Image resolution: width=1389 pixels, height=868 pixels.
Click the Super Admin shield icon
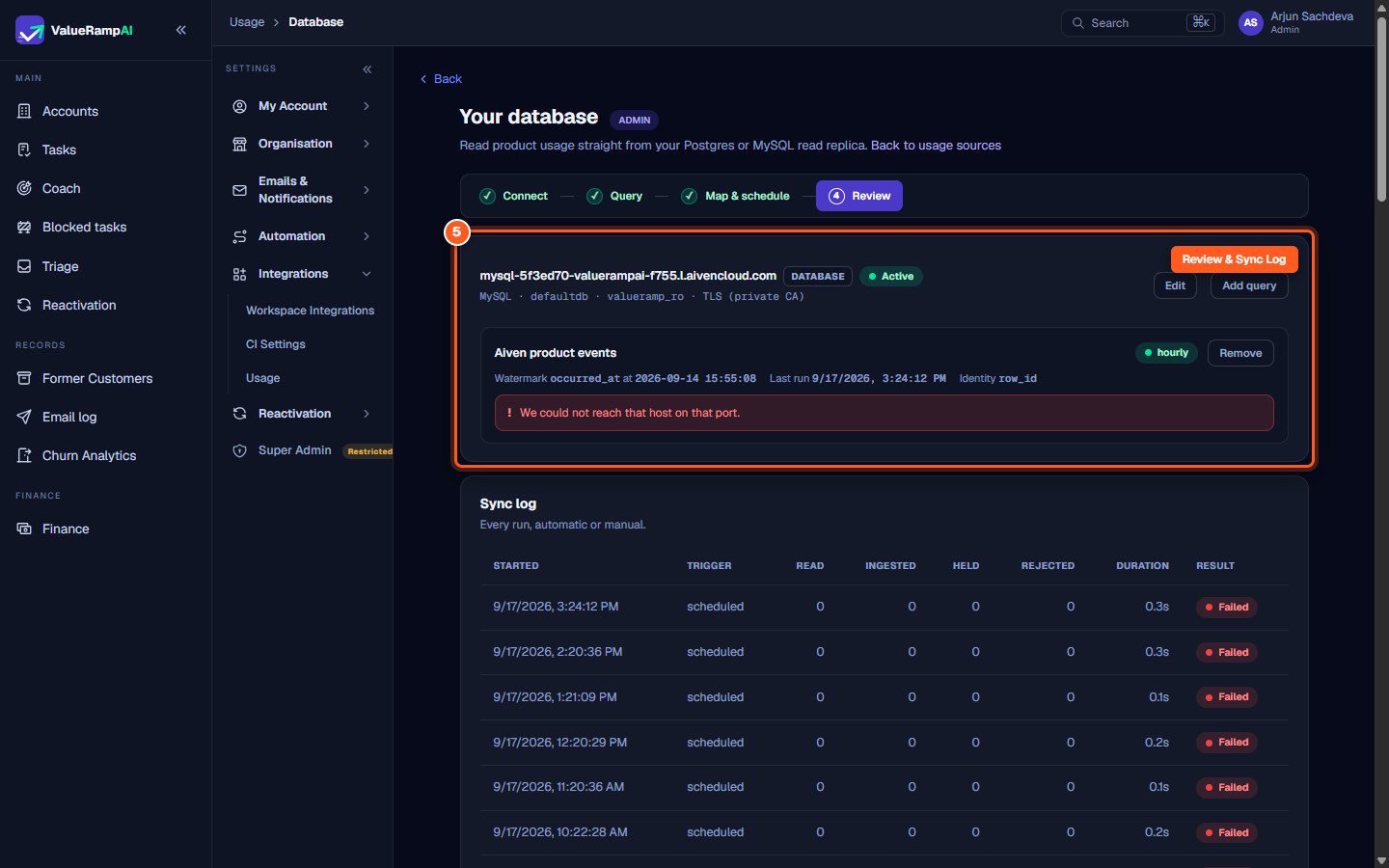[x=239, y=450]
